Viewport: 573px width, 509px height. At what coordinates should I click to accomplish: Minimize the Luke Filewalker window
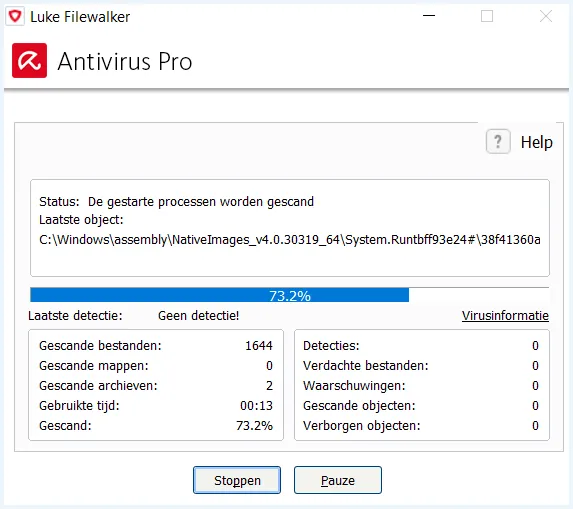429,16
